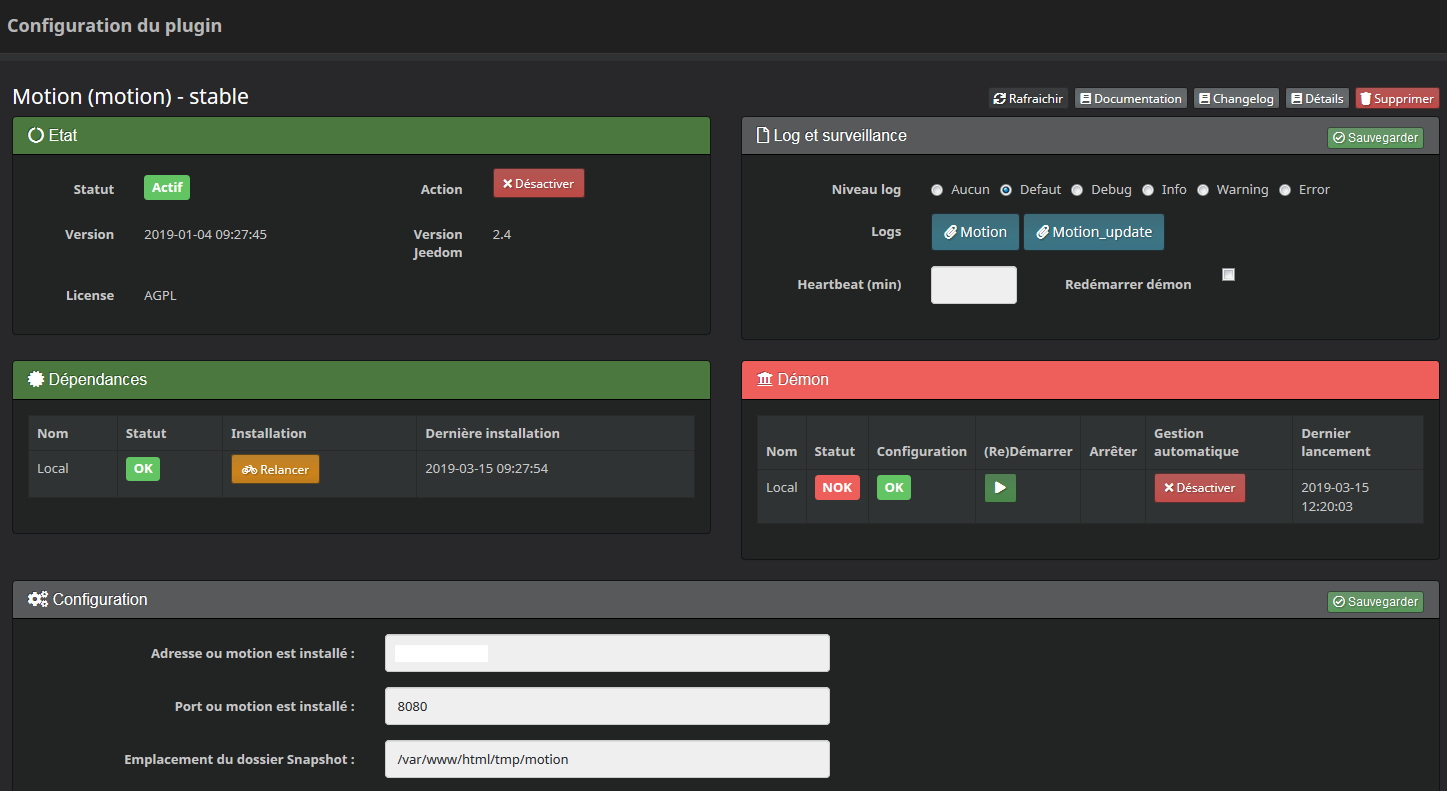1447x791 pixels.
Task: Click the Dernier lancement date value
Action: click(x=1335, y=497)
